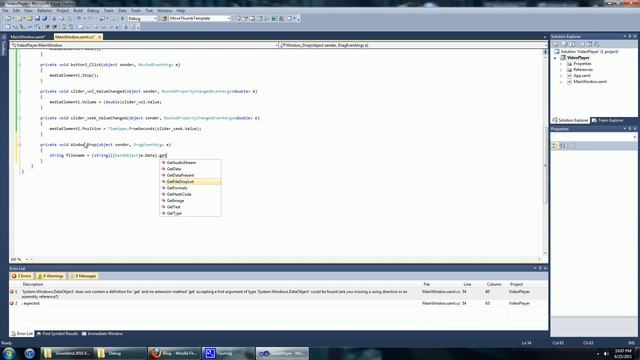
Task: Click the Save All toolbar icon
Action: [44, 18]
